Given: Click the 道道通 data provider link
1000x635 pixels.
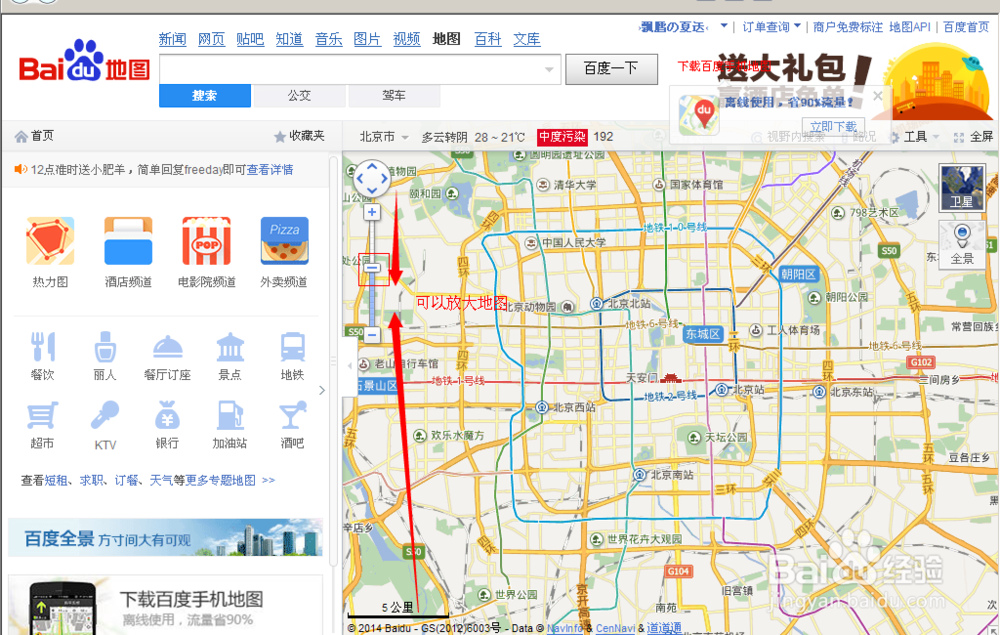Looking at the screenshot, I should tap(664, 628).
